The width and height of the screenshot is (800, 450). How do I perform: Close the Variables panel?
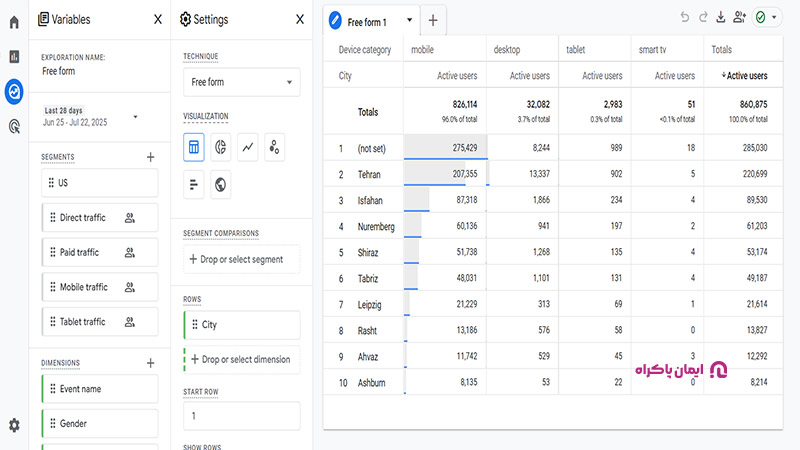click(158, 19)
